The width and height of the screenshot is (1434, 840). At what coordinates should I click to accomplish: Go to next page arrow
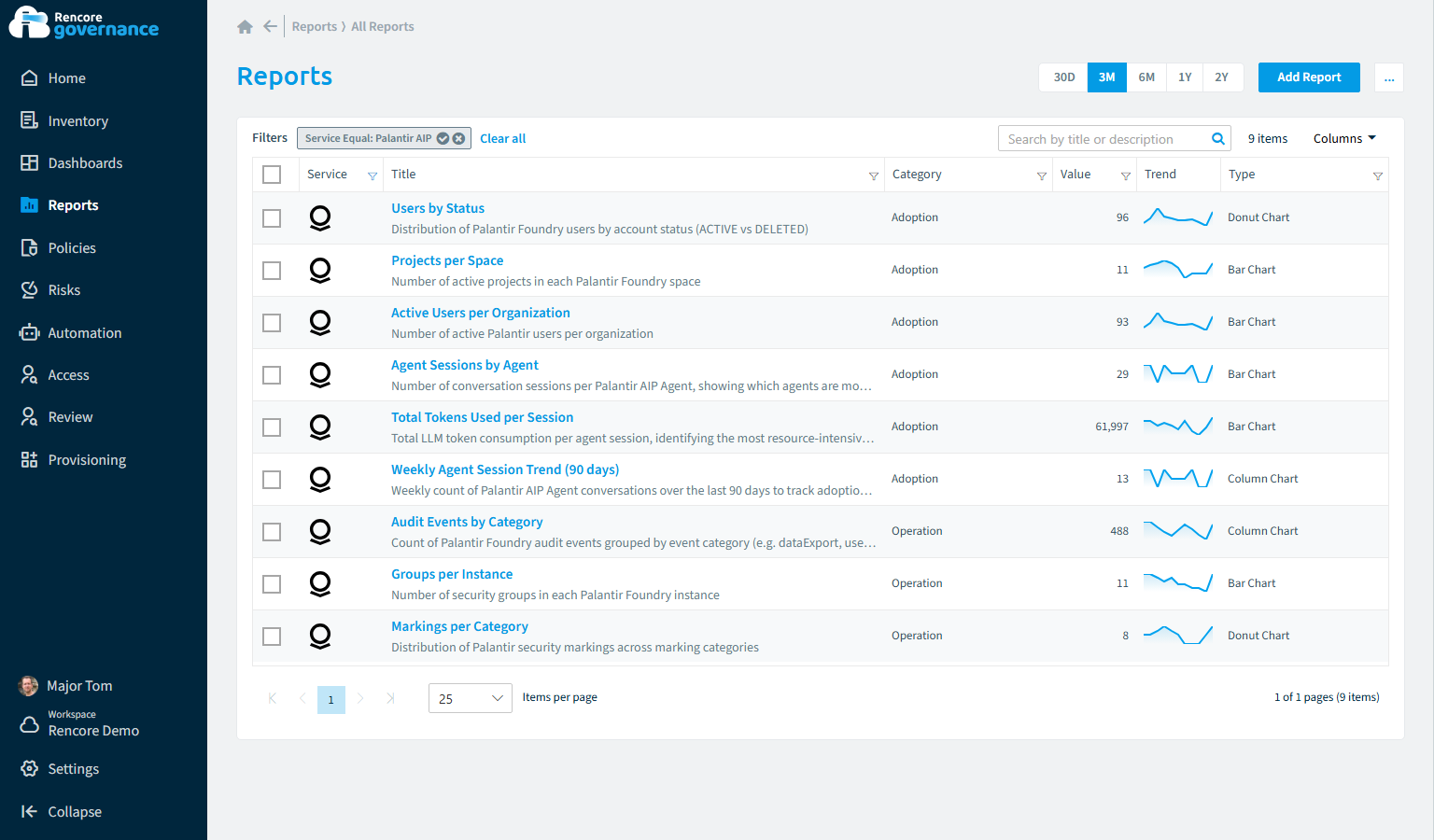360,698
